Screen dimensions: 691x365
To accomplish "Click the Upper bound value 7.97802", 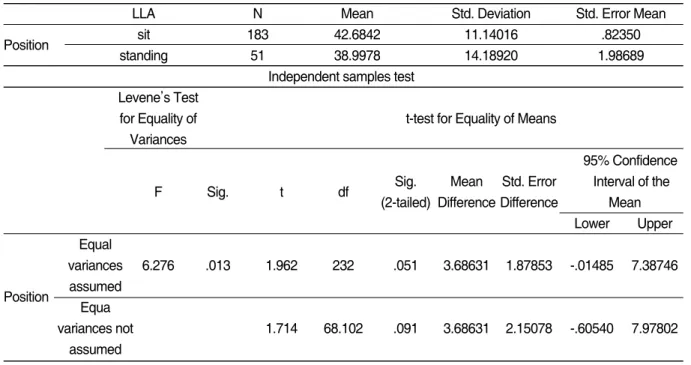I will [x=654, y=328].
